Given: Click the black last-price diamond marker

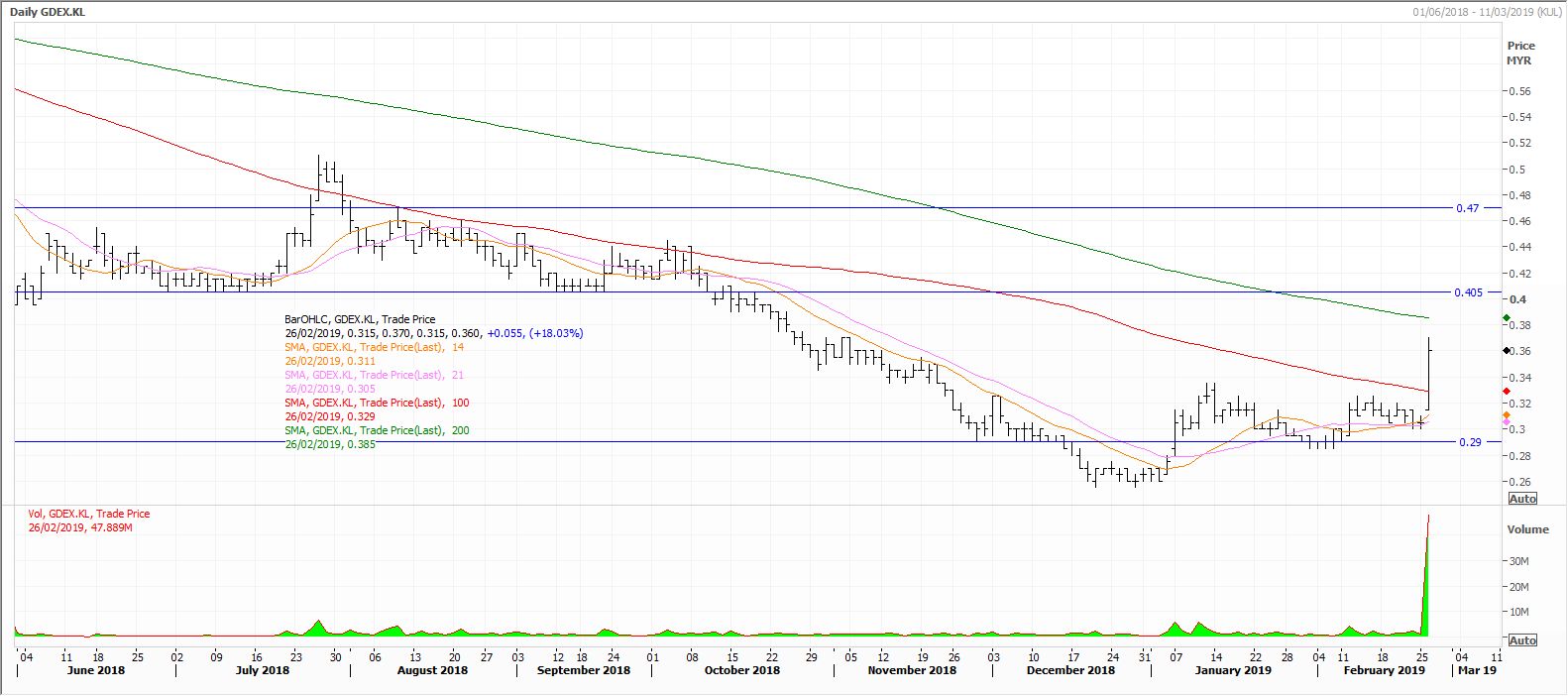Looking at the screenshot, I should (x=1507, y=350).
